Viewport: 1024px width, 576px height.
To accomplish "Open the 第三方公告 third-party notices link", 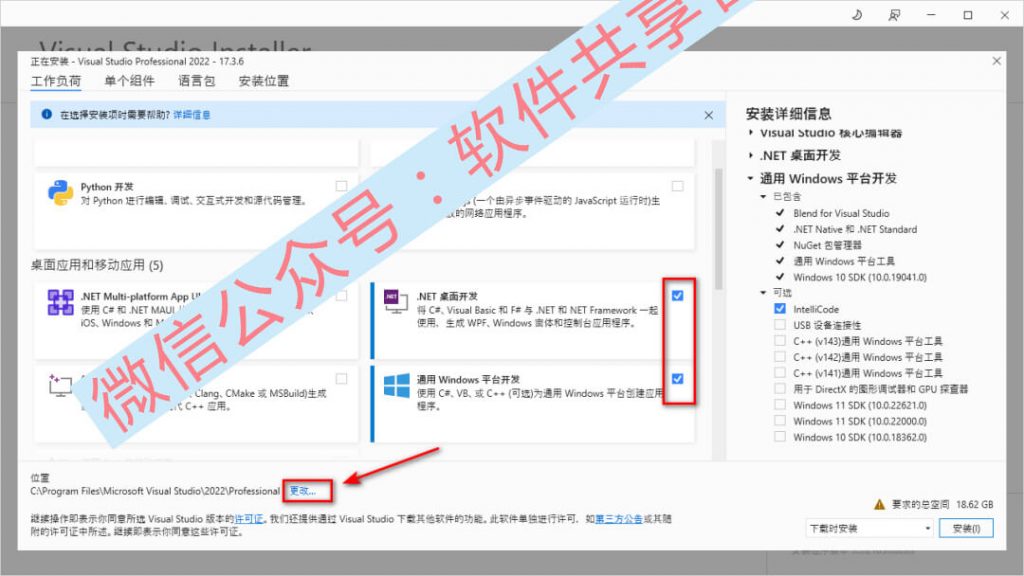I will tap(618, 519).
